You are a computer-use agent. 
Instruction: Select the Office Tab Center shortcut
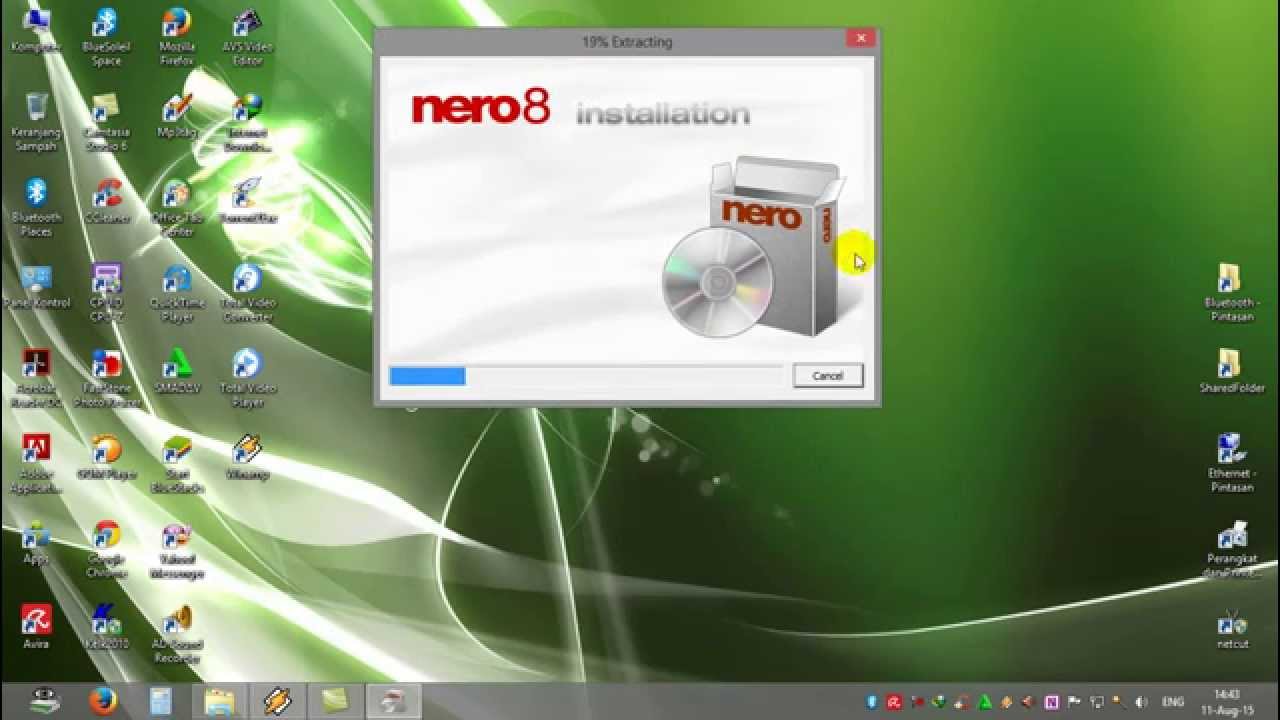[x=177, y=208]
